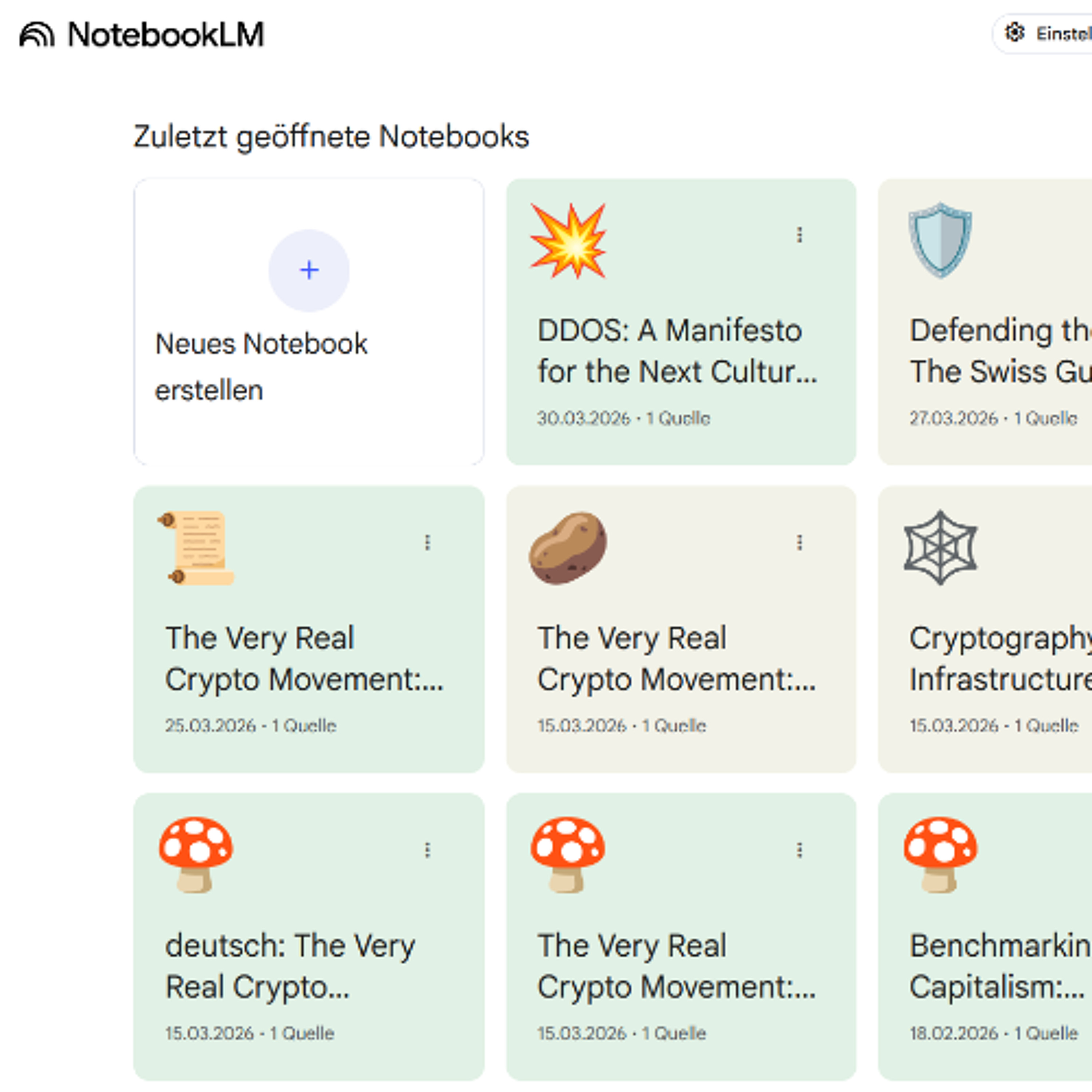The image size is (1092, 1092).
Task: Click "Neues Notebook erstellen" label
Action: pyautogui.click(x=261, y=367)
